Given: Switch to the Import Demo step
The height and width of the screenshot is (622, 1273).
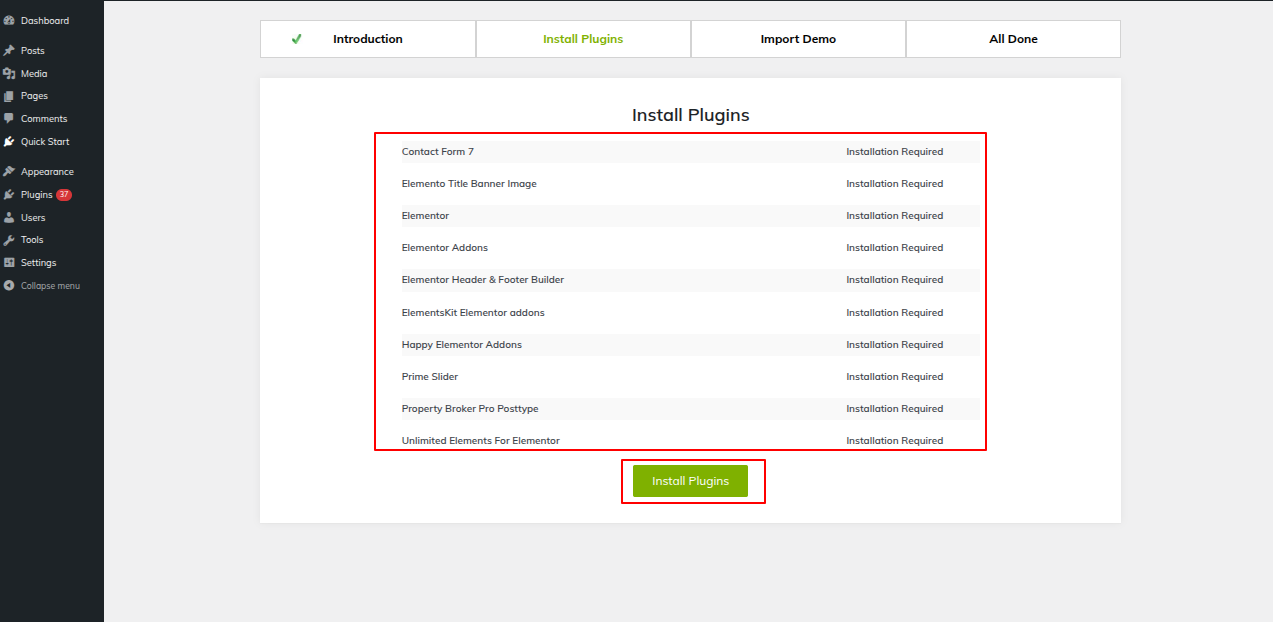Looking at the screenshot, I should (x=797, y=39).
